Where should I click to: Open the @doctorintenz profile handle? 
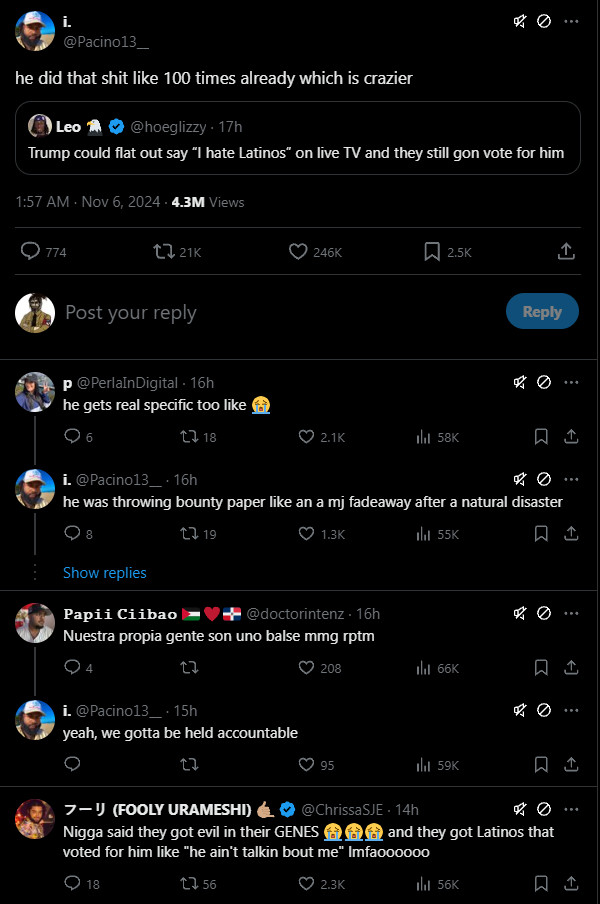pyautogui.click(x=298, y=613)
